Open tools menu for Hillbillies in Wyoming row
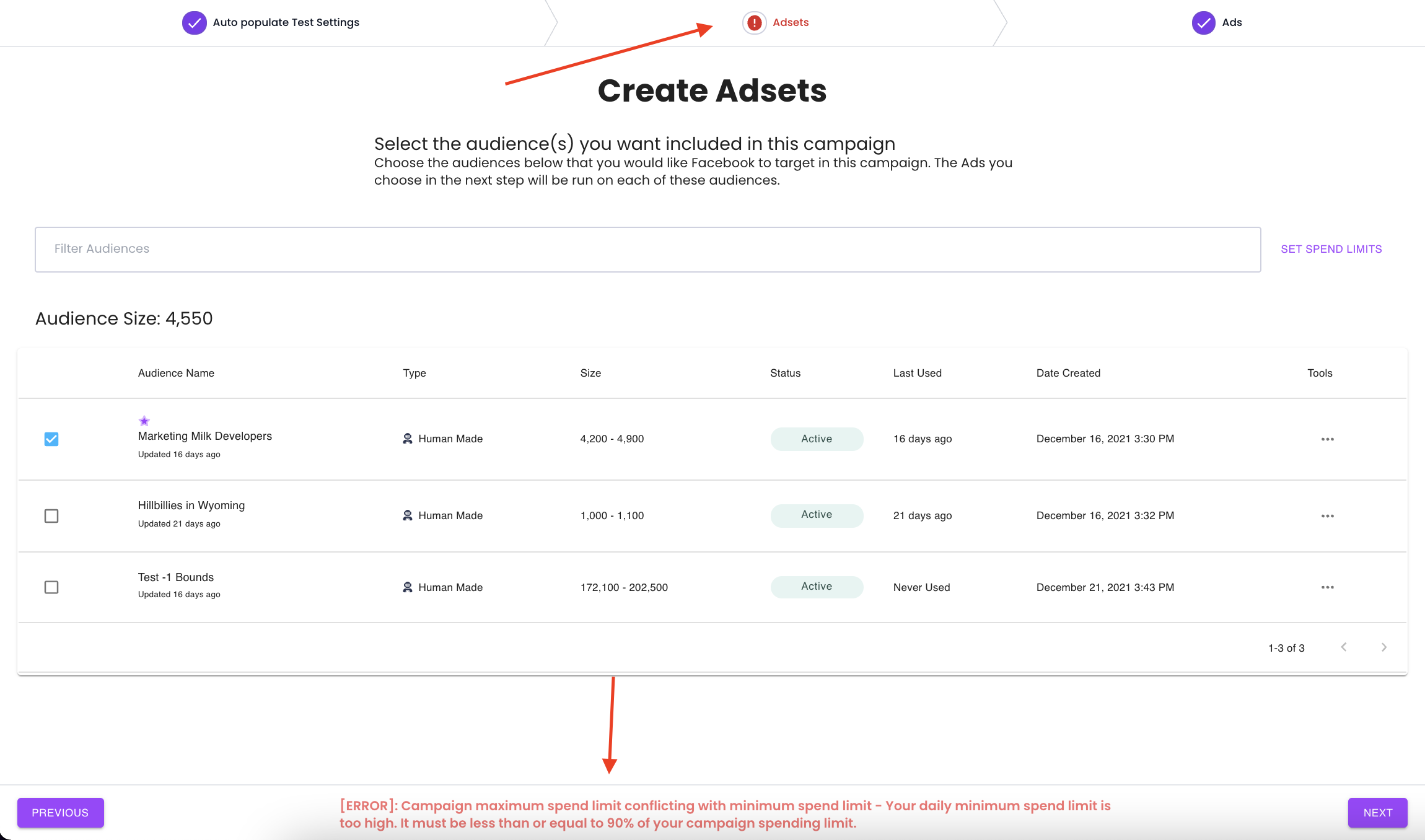The height and width of the screenshot is (840, 1425). coord(1327,516)
